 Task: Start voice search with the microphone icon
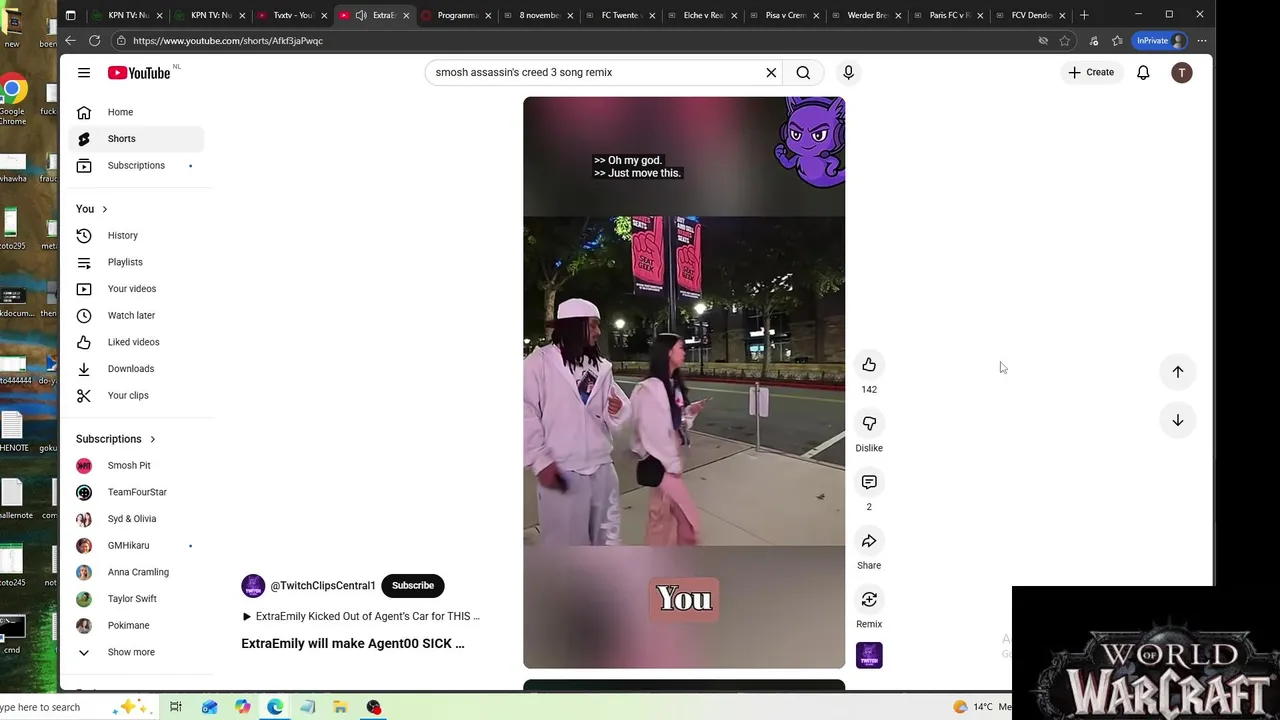coord(848,72)
